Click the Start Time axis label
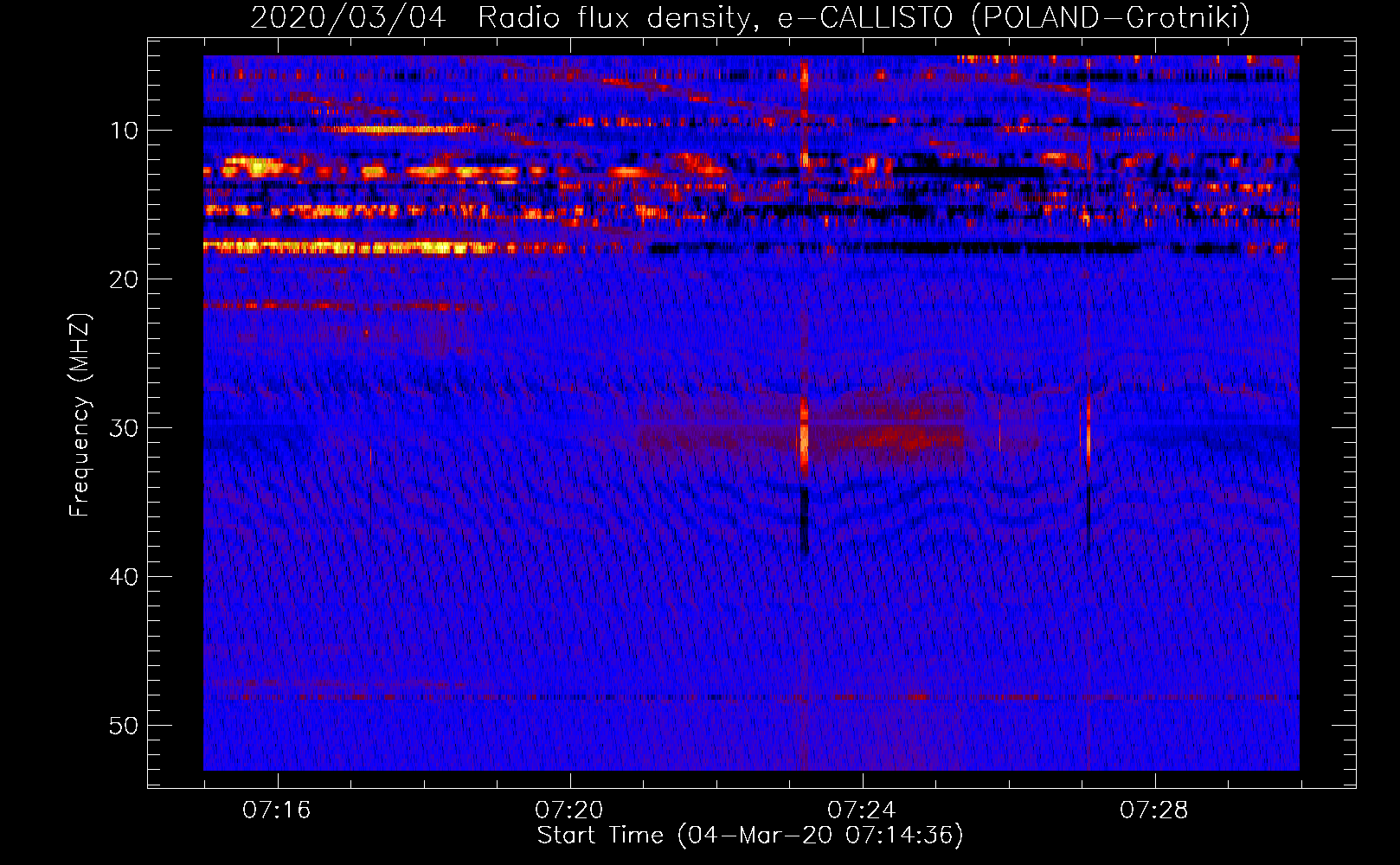1400x865 pixels. coord(750,836)
